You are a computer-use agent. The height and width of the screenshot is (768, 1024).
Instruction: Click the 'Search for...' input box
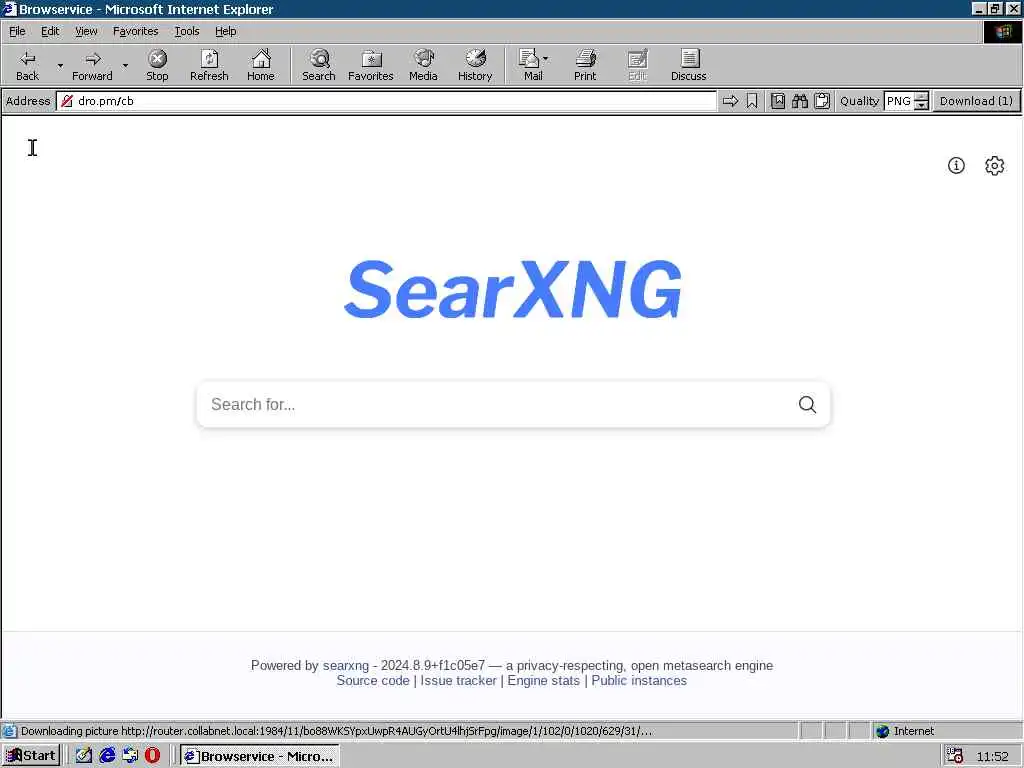[x=496, y=404]
